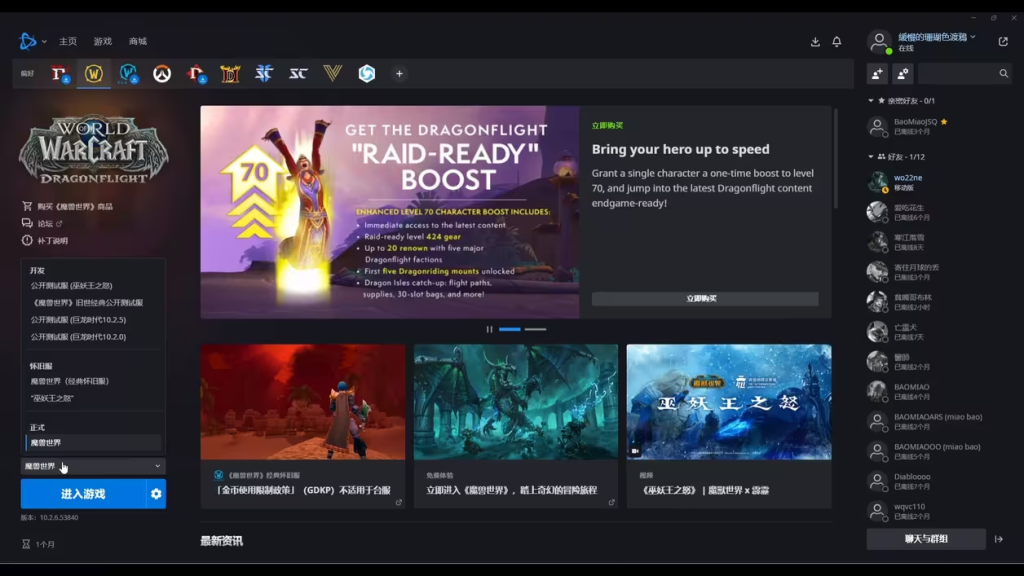Open the friend management settings icon

click(x=903, y=74)
